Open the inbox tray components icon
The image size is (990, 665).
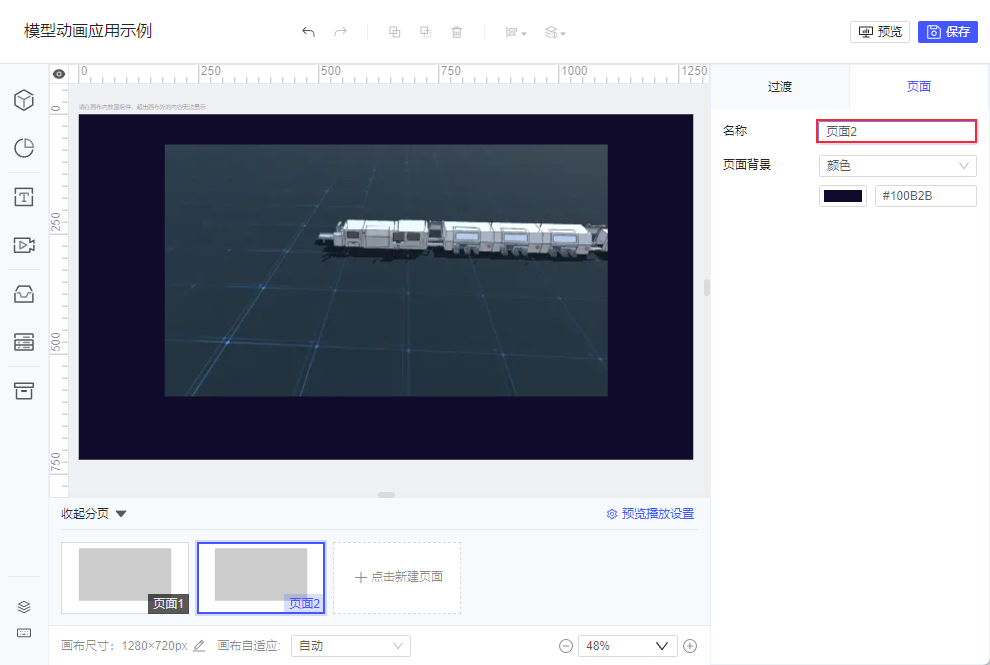click(24, 294)
